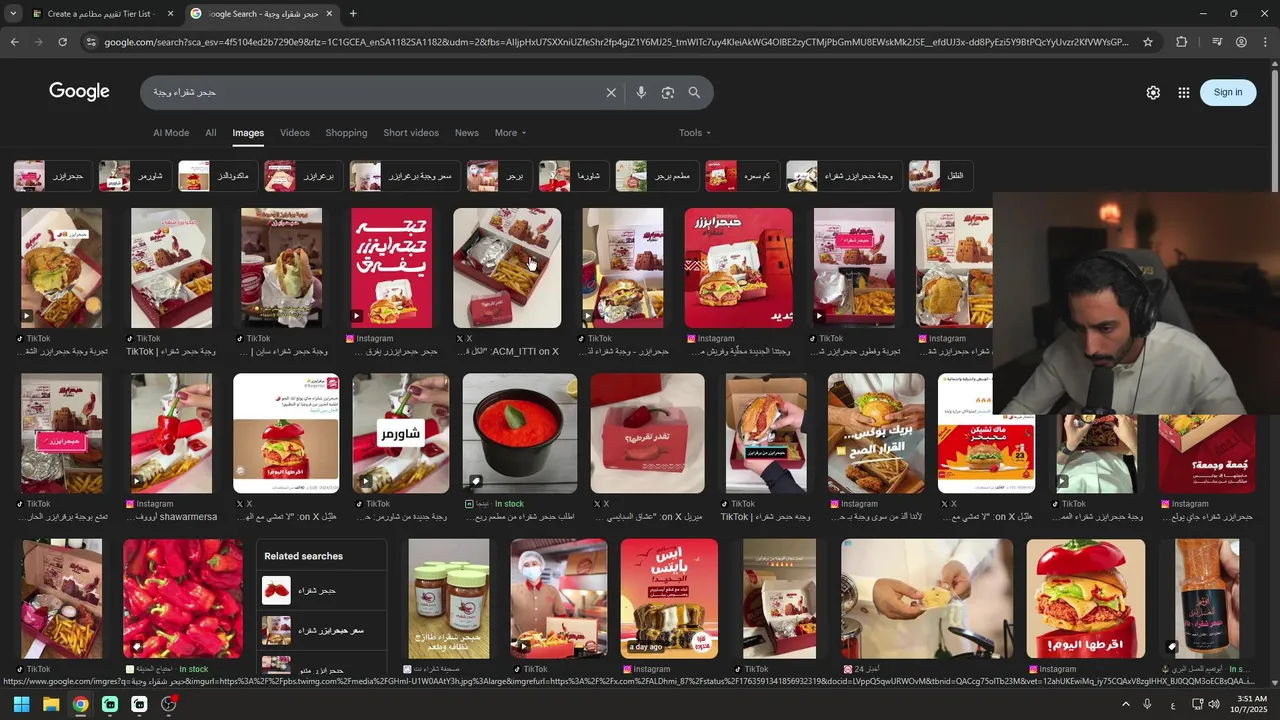1280x720 pixels.
Task: View site information icon in address bar
Action: (x=91, y=42)
